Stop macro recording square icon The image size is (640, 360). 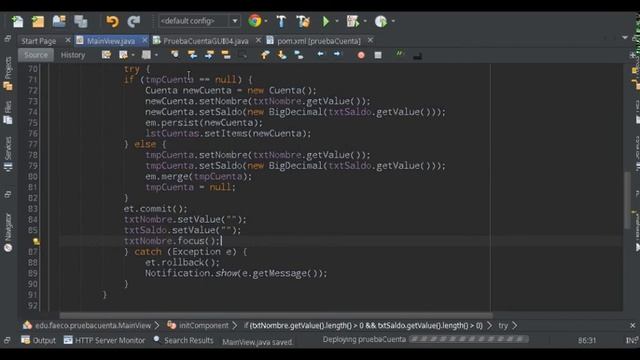point(378,55)
